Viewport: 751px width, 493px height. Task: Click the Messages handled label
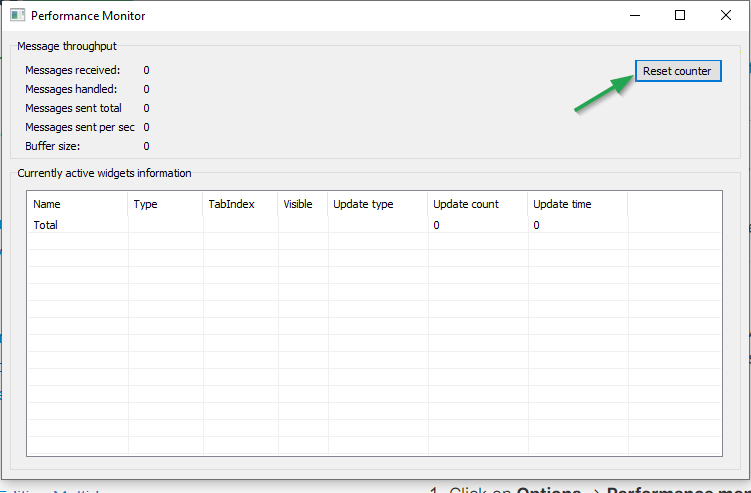click(x=71, y=89)
